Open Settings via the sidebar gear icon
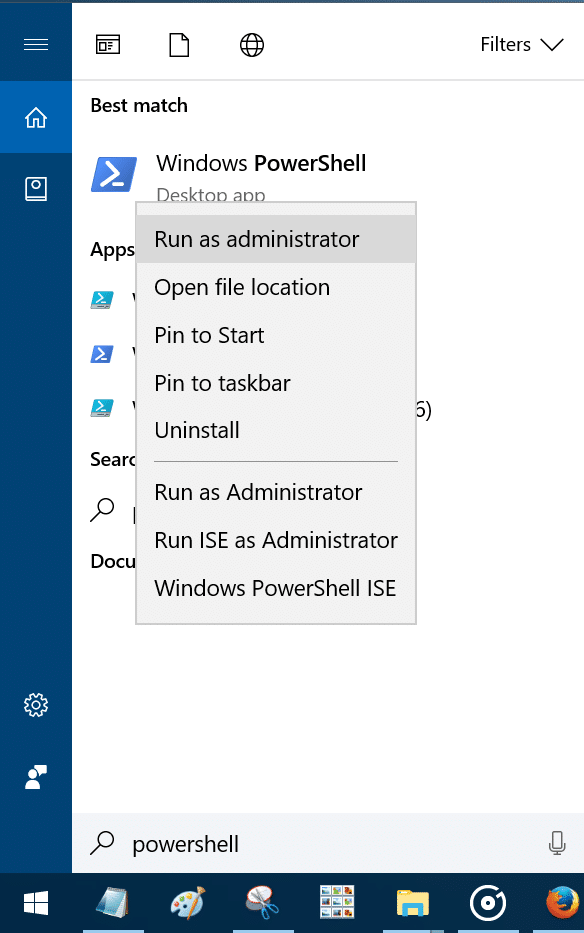The image size is (584, 933). pos(36,705)
